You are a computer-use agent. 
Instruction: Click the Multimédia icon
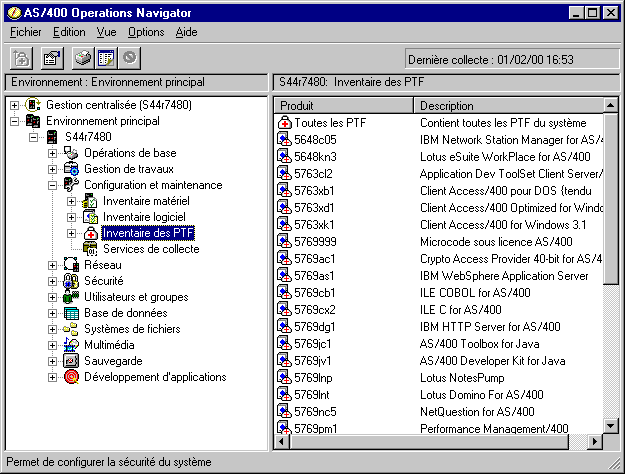pos(71,345)
